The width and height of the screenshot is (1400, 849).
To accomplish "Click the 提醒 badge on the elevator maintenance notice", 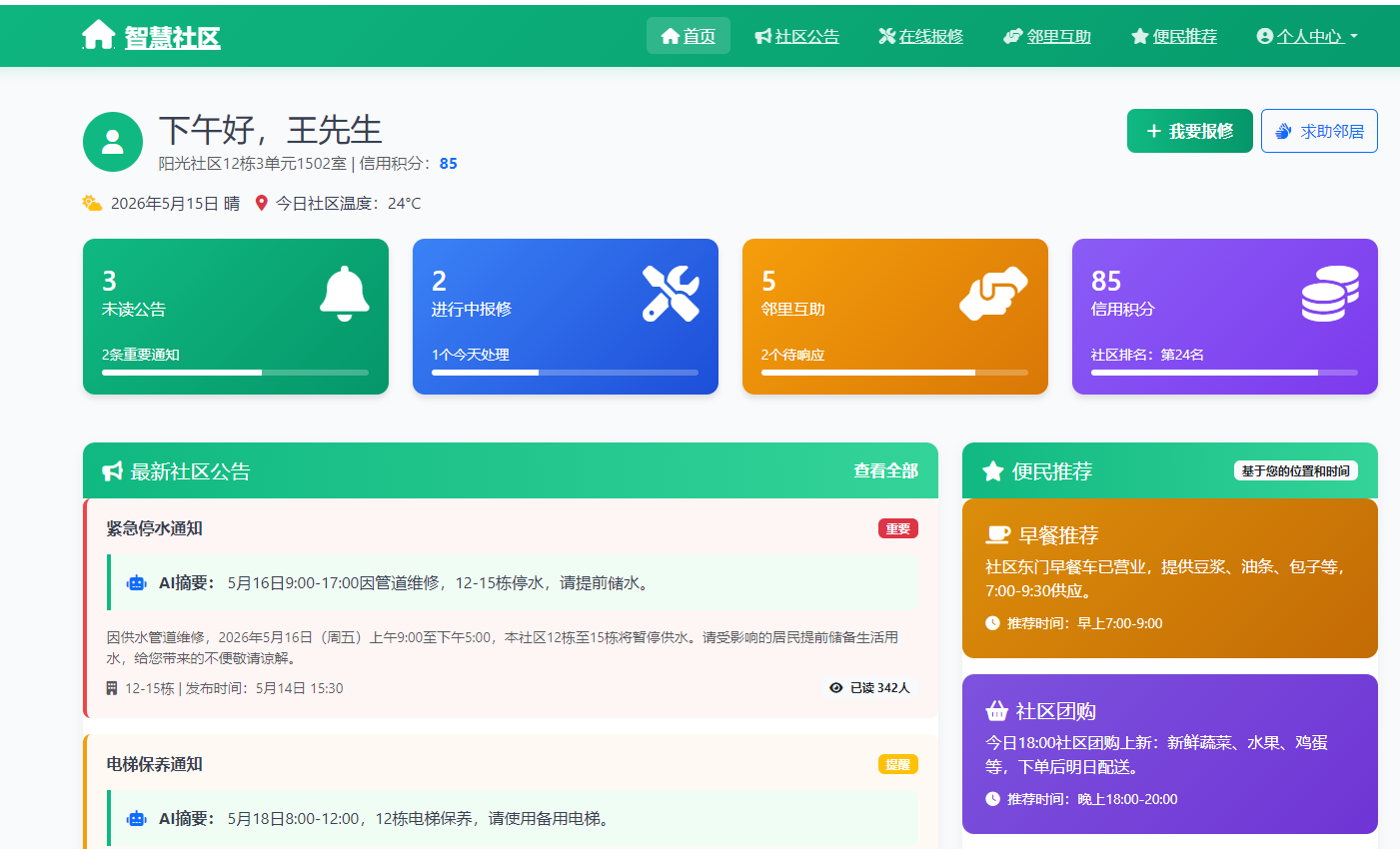I will (898, 764).
